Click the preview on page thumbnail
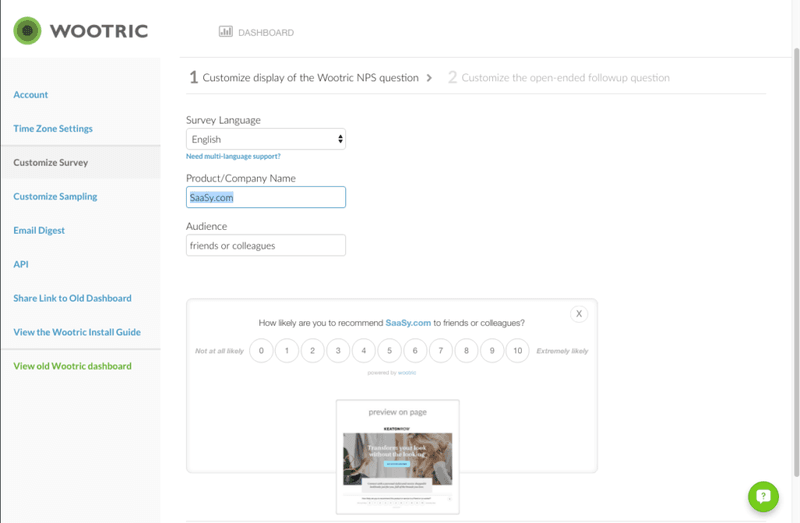800x523 pixels. coord(397,456)
